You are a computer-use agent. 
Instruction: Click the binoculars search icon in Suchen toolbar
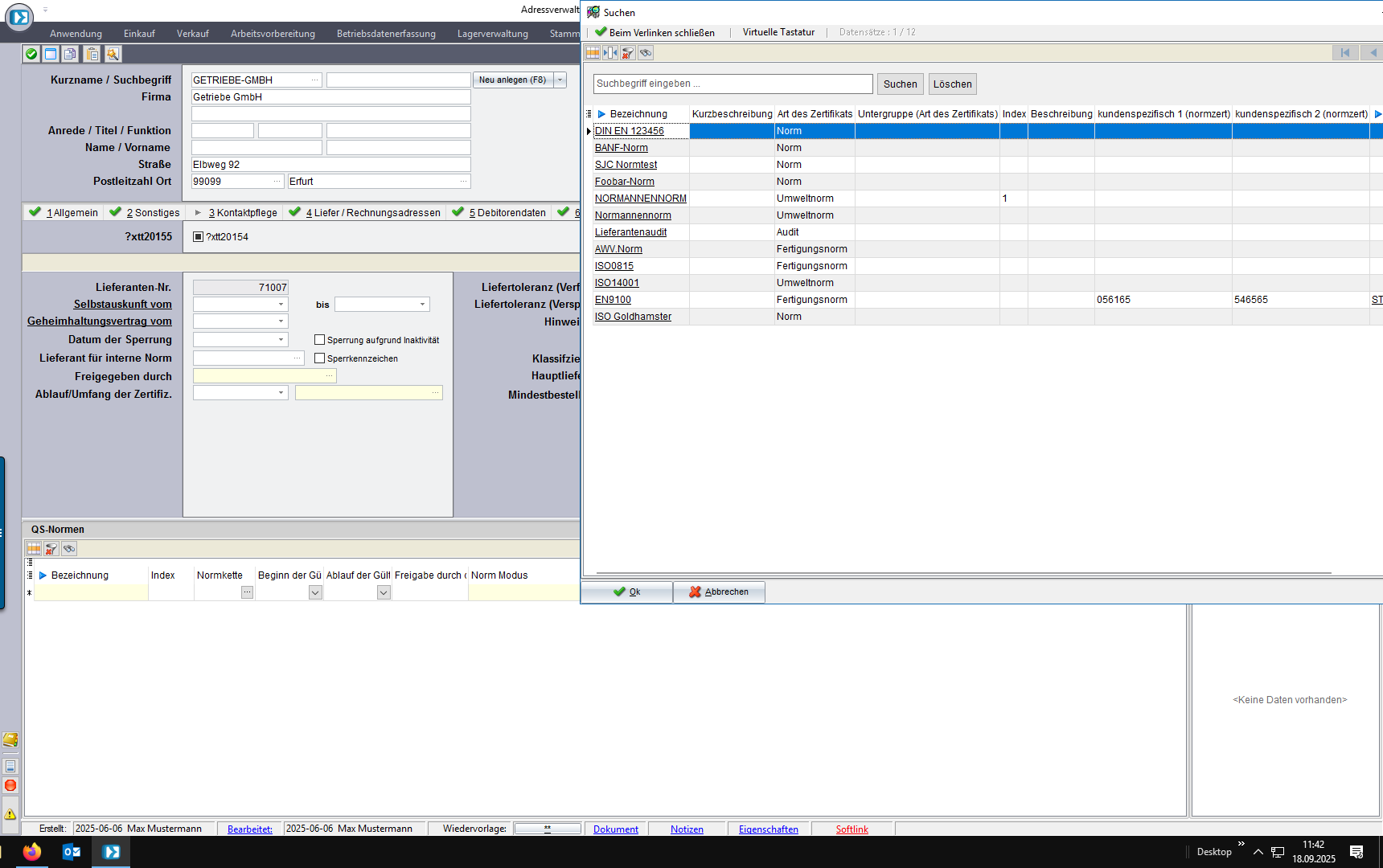click(x=646, y=53)
